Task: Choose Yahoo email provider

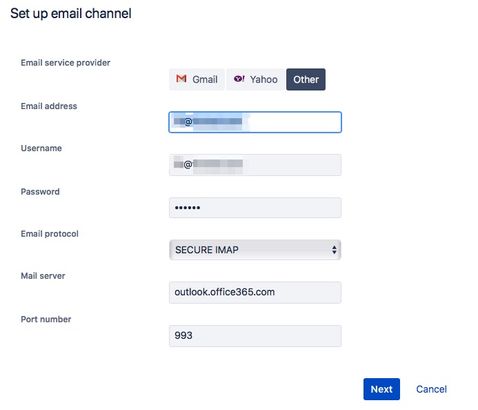Action: click(x=256, y=79)
